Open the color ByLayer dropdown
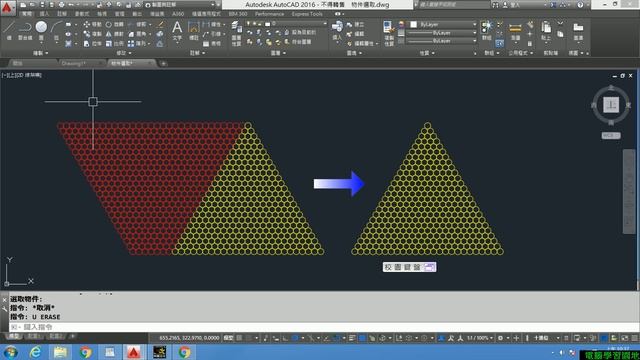The image size is (640, 360). click(x=443, y=24)
